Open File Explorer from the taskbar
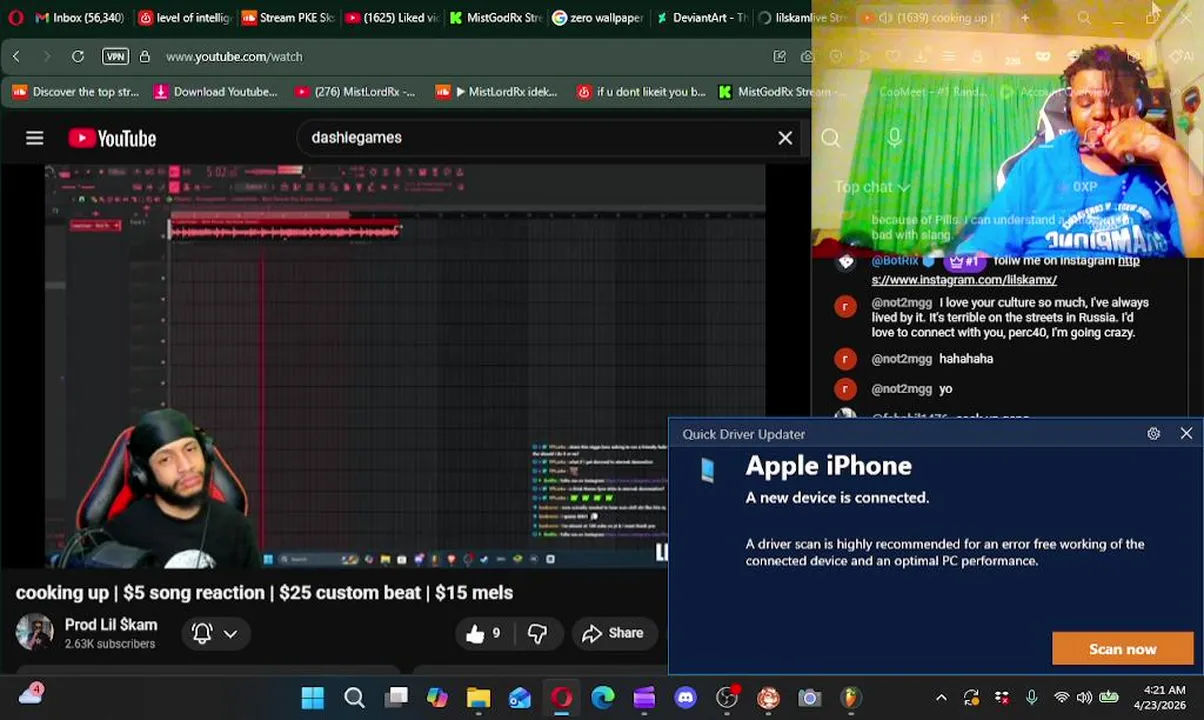Image resolution: width=1204 pixels, height=720 pixels. [x=478, y=697]
